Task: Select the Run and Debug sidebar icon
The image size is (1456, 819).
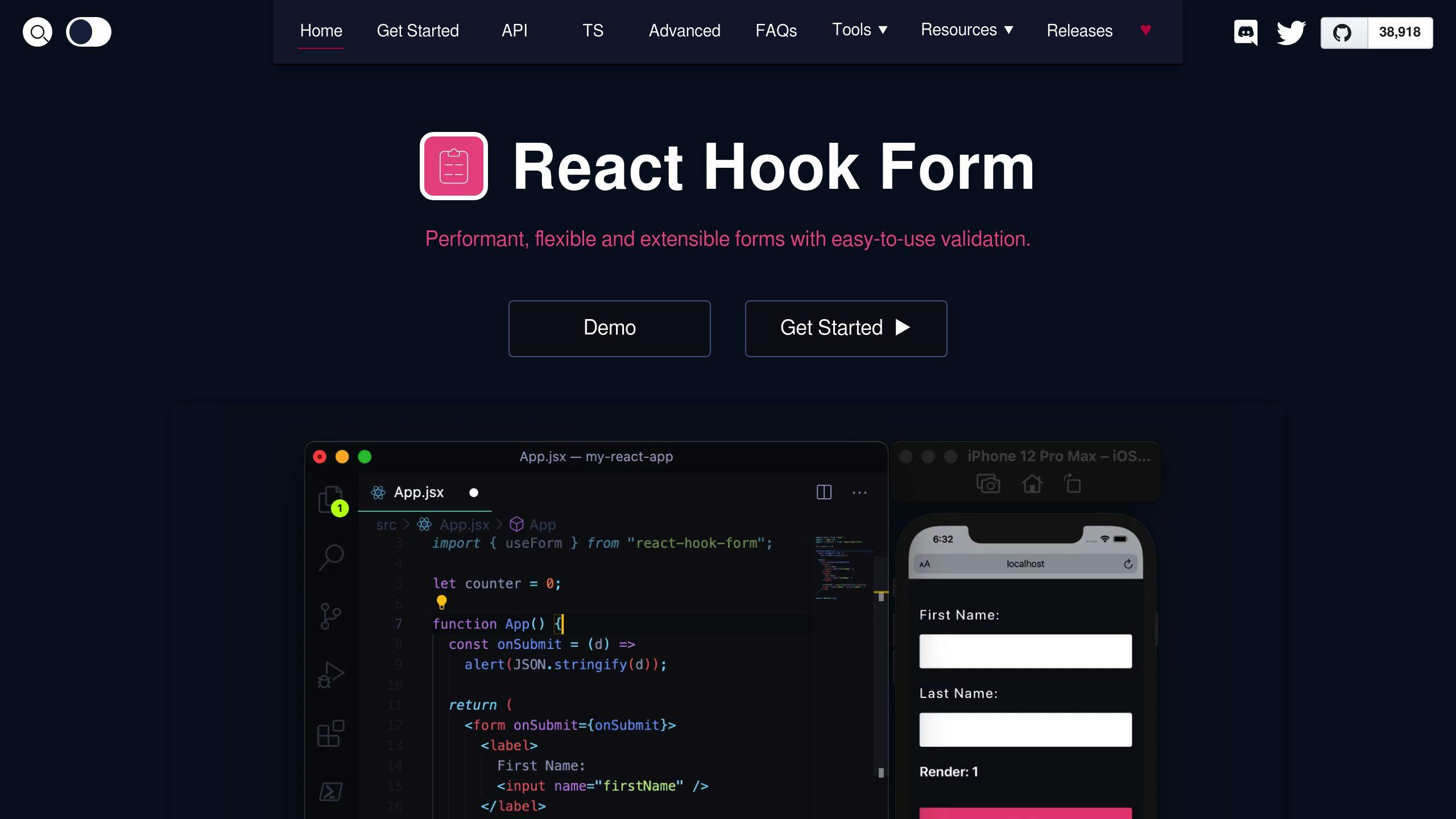Action: (x=330, y=676)
